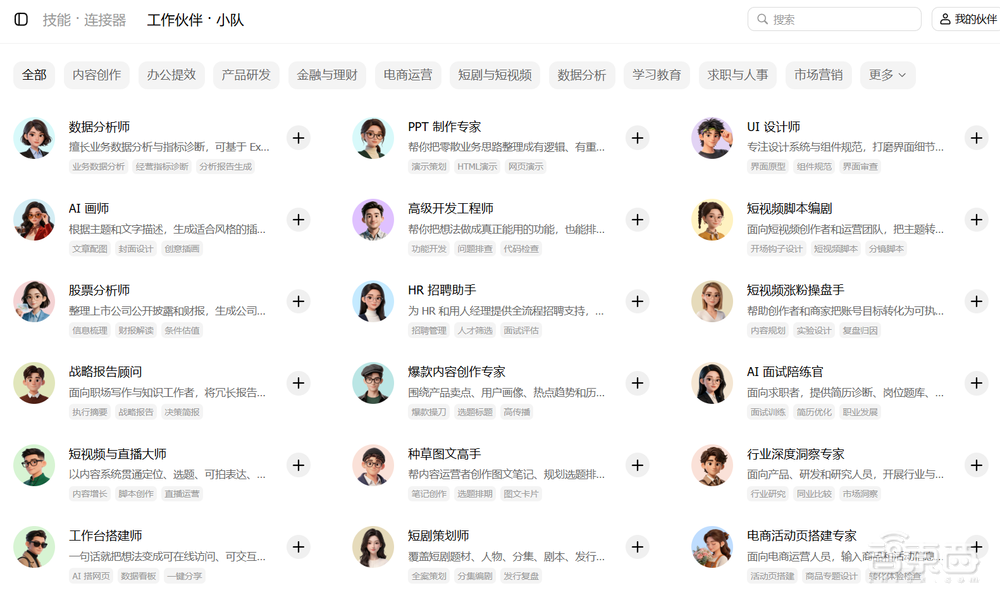Viewport: 1000px width, 602px height.
Task: Click the 同业比较 tag
Action: [x=814, y=494]
